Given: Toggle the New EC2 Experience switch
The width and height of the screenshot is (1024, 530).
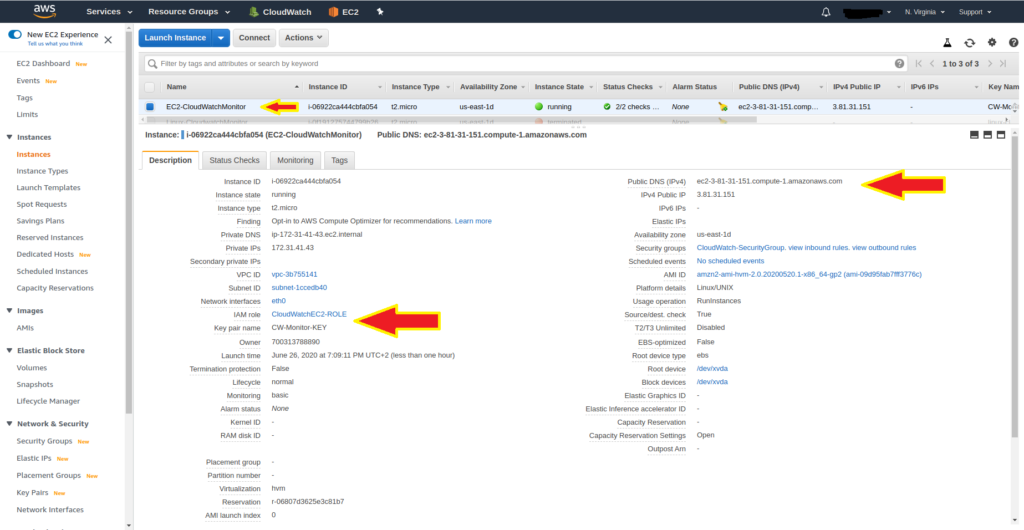Looking at the screenshot, I should pos(15,34).
